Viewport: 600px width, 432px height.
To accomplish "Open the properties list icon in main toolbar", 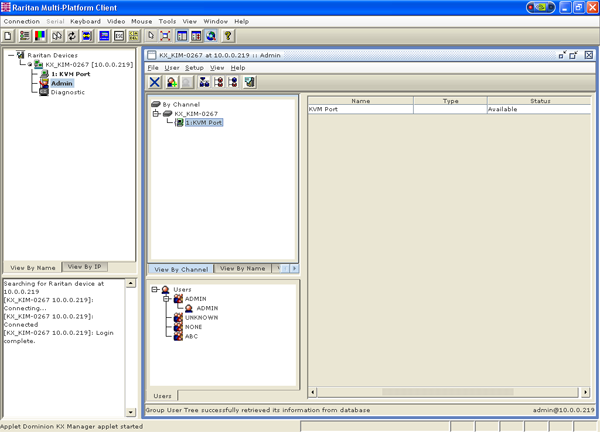I will coord(25,36).
